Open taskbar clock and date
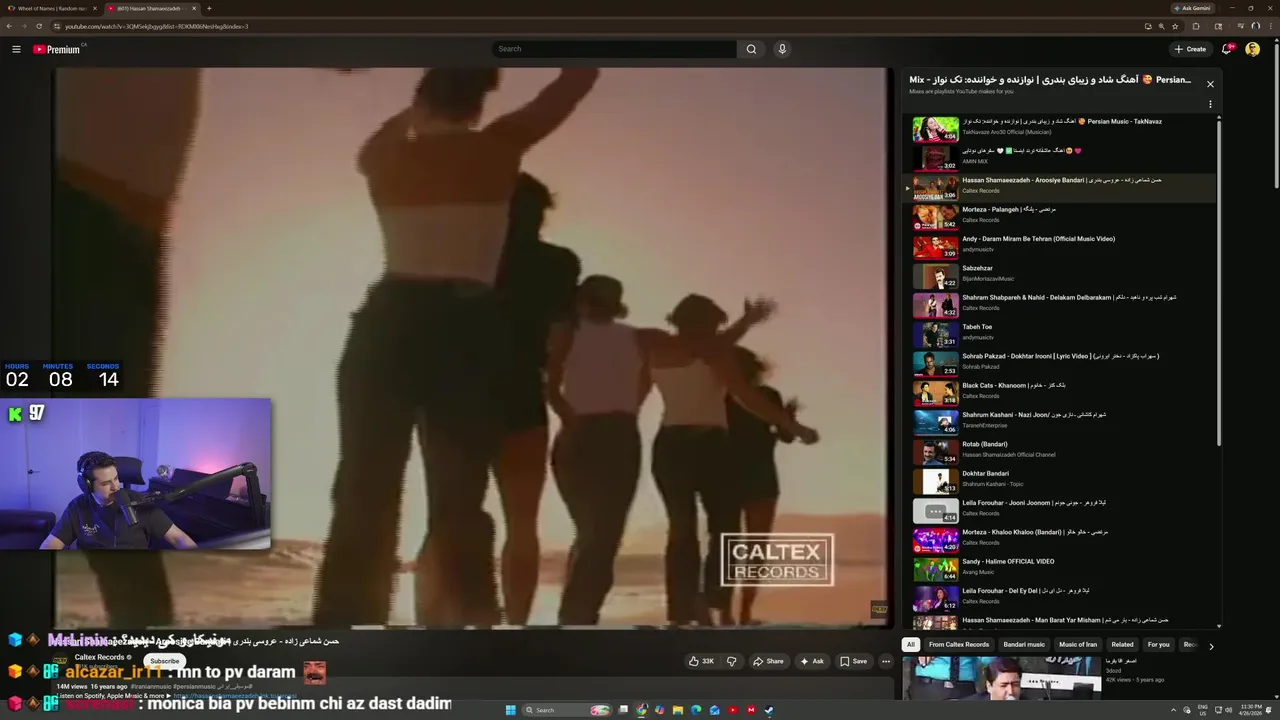The image size is (1280, 720). point(1251,710)
